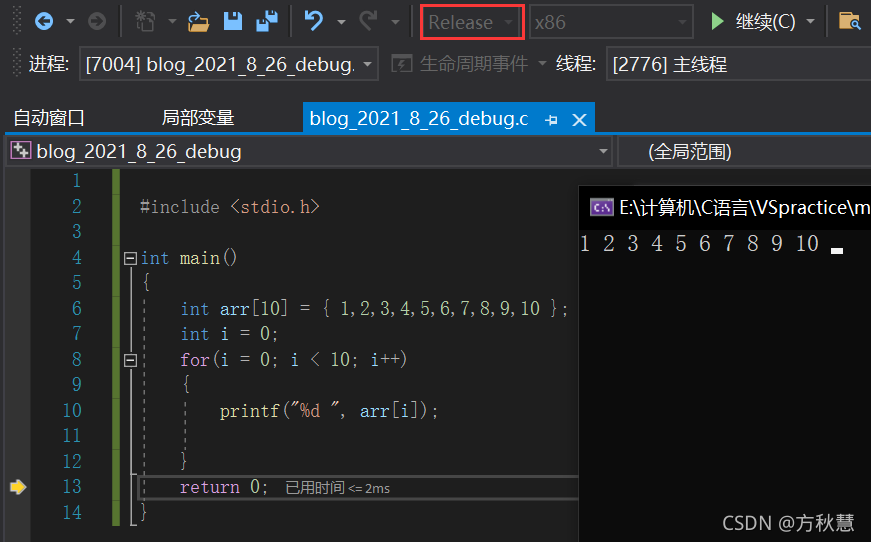Expand the Redo history dropdown
The image size is (871, 542).
click(395, 22)
